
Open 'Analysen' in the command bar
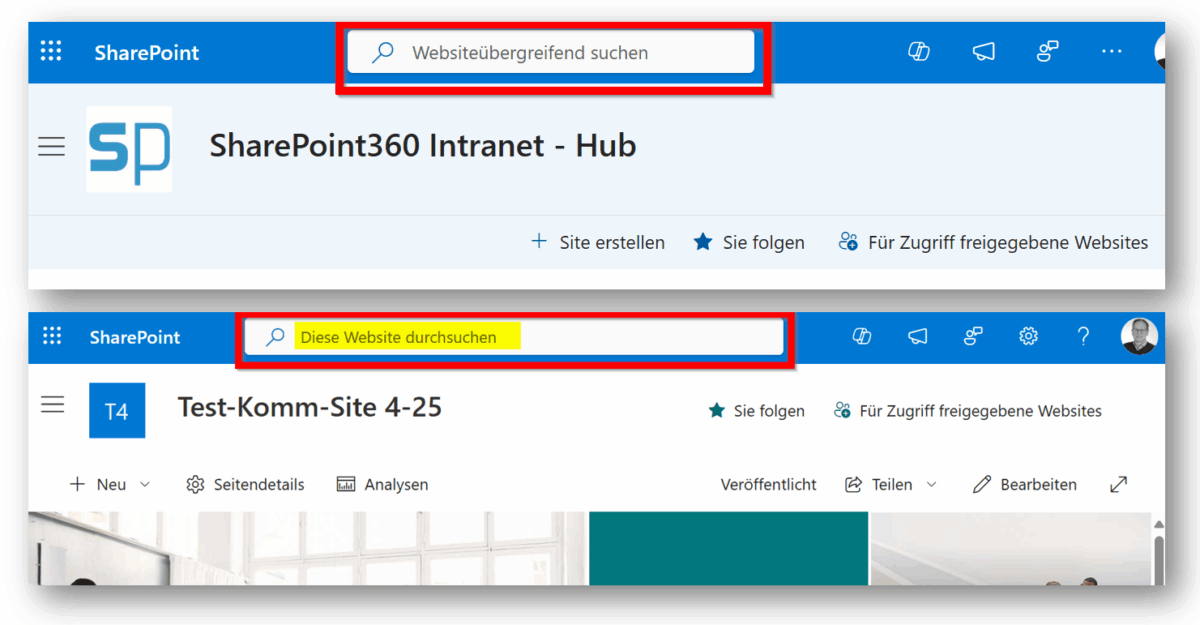click(x=383, y=484)
